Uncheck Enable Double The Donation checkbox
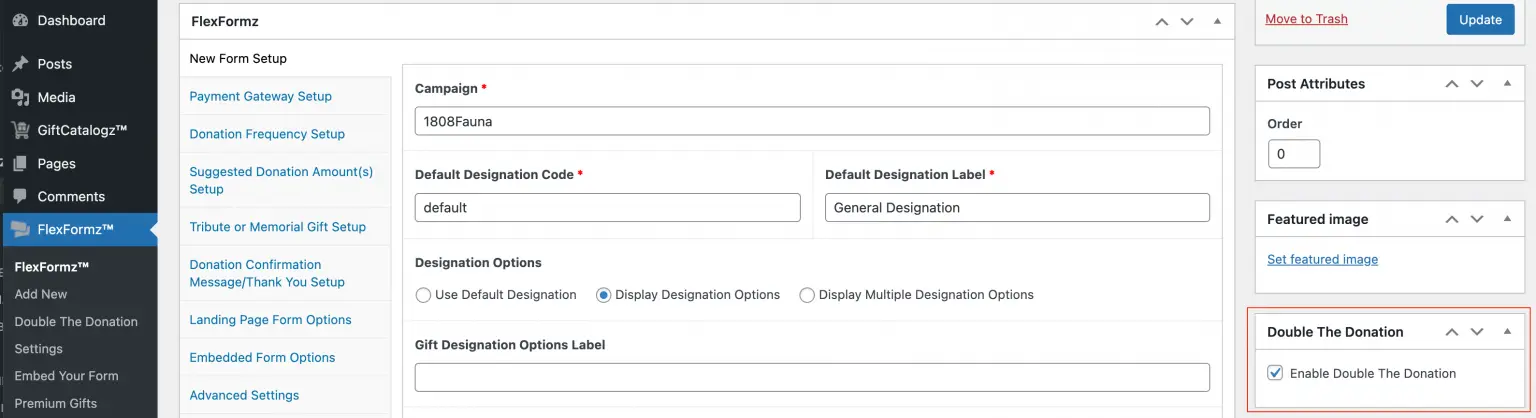The width and height of the screenshot is (1536, 418). click(x=1275, y=373)
